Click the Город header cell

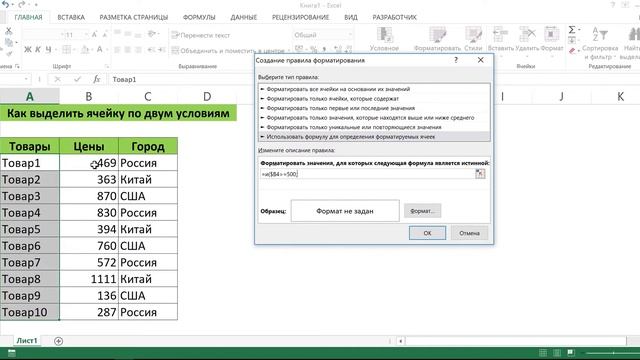click(148, 146)
